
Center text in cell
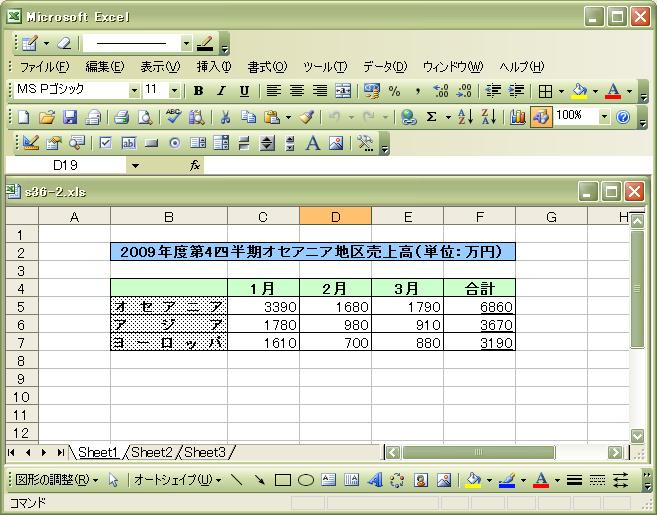tap(297, 91)
